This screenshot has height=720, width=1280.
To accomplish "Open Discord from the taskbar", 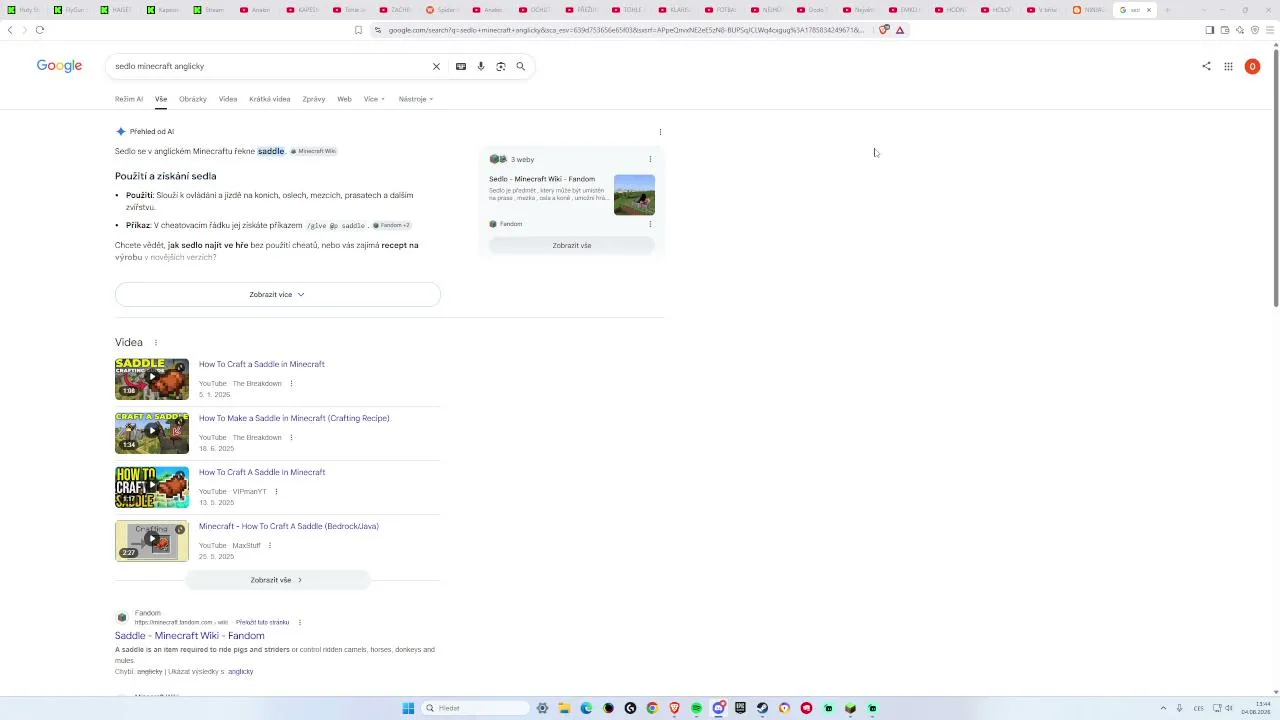I will pyautogui.click(x=718, y=708).
